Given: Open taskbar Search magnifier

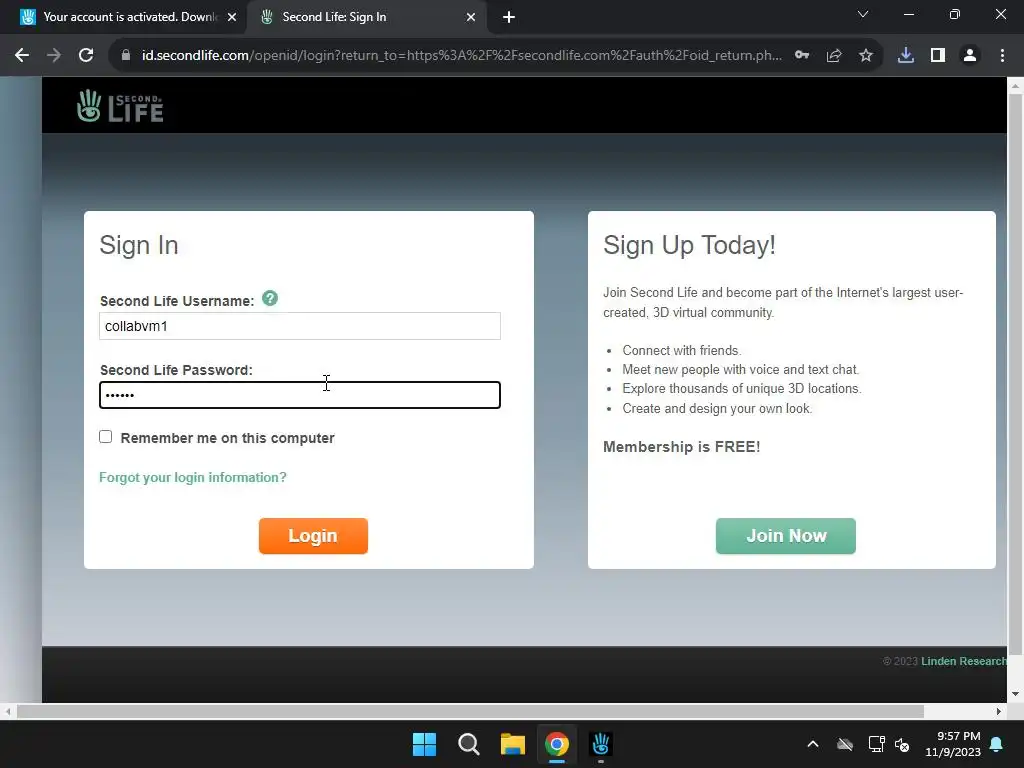Looking at the screenshot, I should pos(469,744).
